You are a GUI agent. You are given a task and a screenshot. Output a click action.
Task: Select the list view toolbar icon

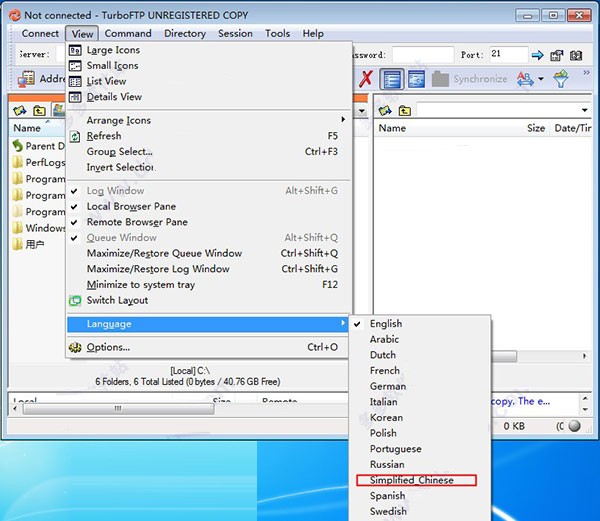click(391, 79)
